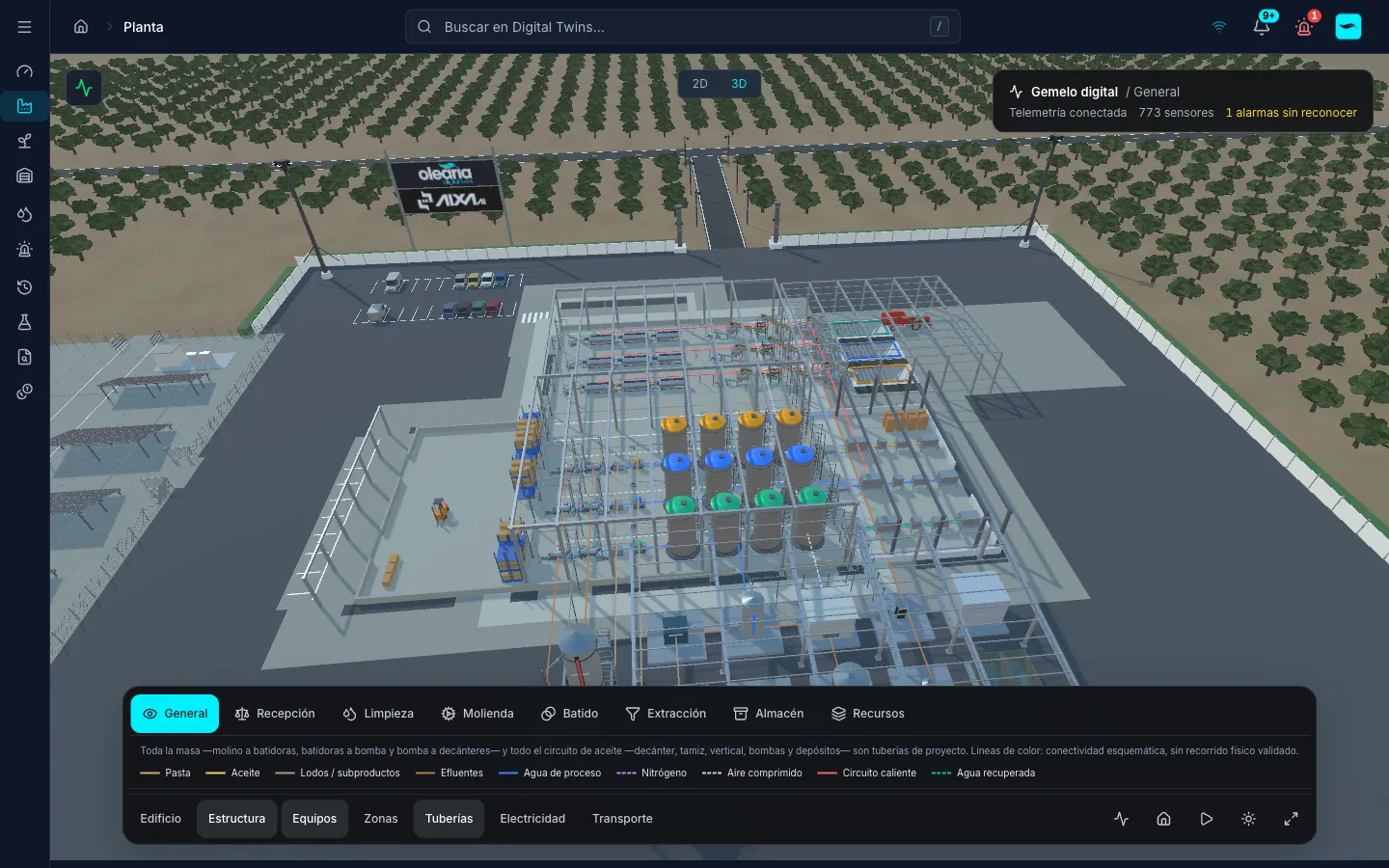The width and height of the screenshot is (1389, 868).
Task: Go to home via breadcrumb house icon
Action: [x=81, y=27]
